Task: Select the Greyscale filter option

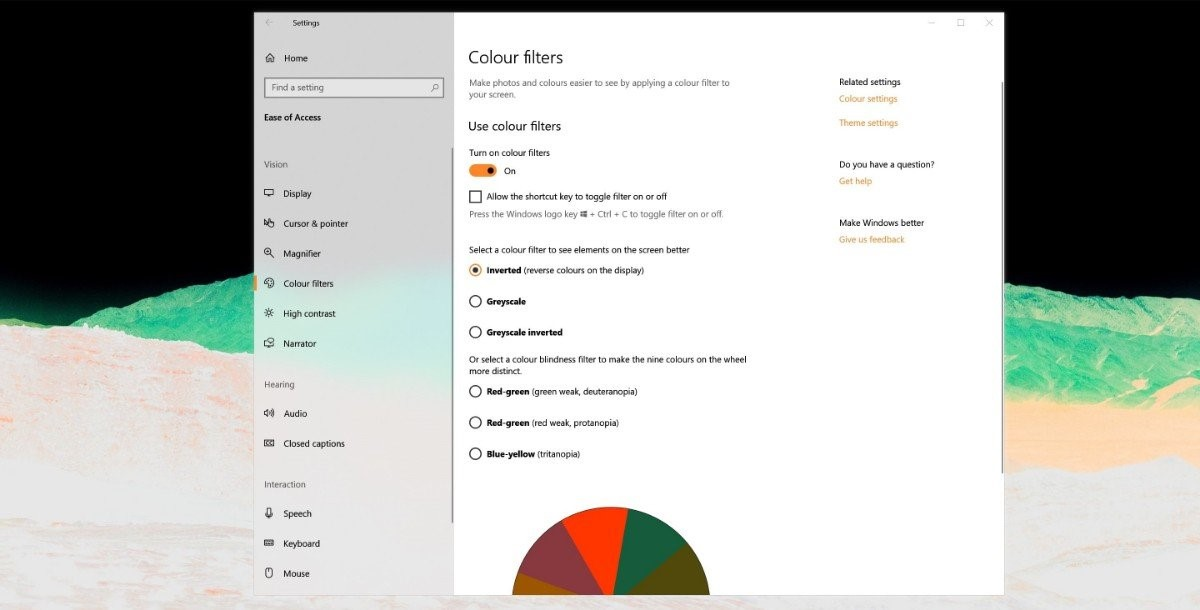Action: click(x=475, y=301)
